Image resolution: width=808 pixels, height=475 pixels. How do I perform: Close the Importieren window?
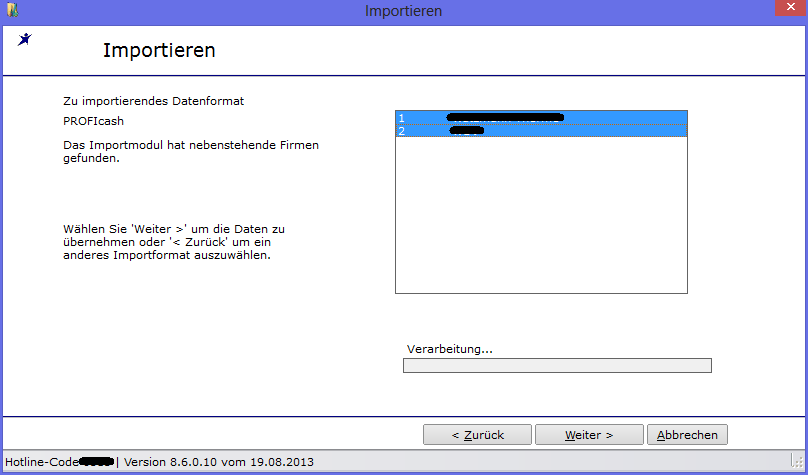[790, 8]
